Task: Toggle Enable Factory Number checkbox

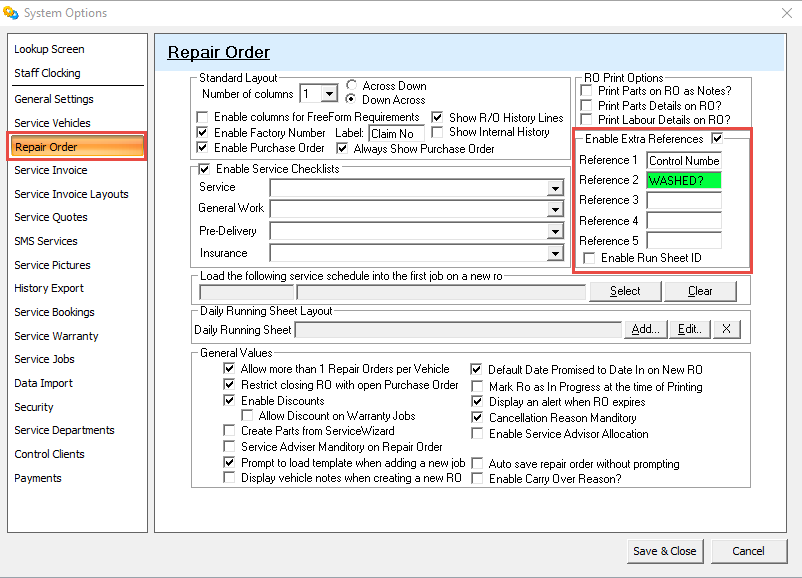Action: (203, 133)
